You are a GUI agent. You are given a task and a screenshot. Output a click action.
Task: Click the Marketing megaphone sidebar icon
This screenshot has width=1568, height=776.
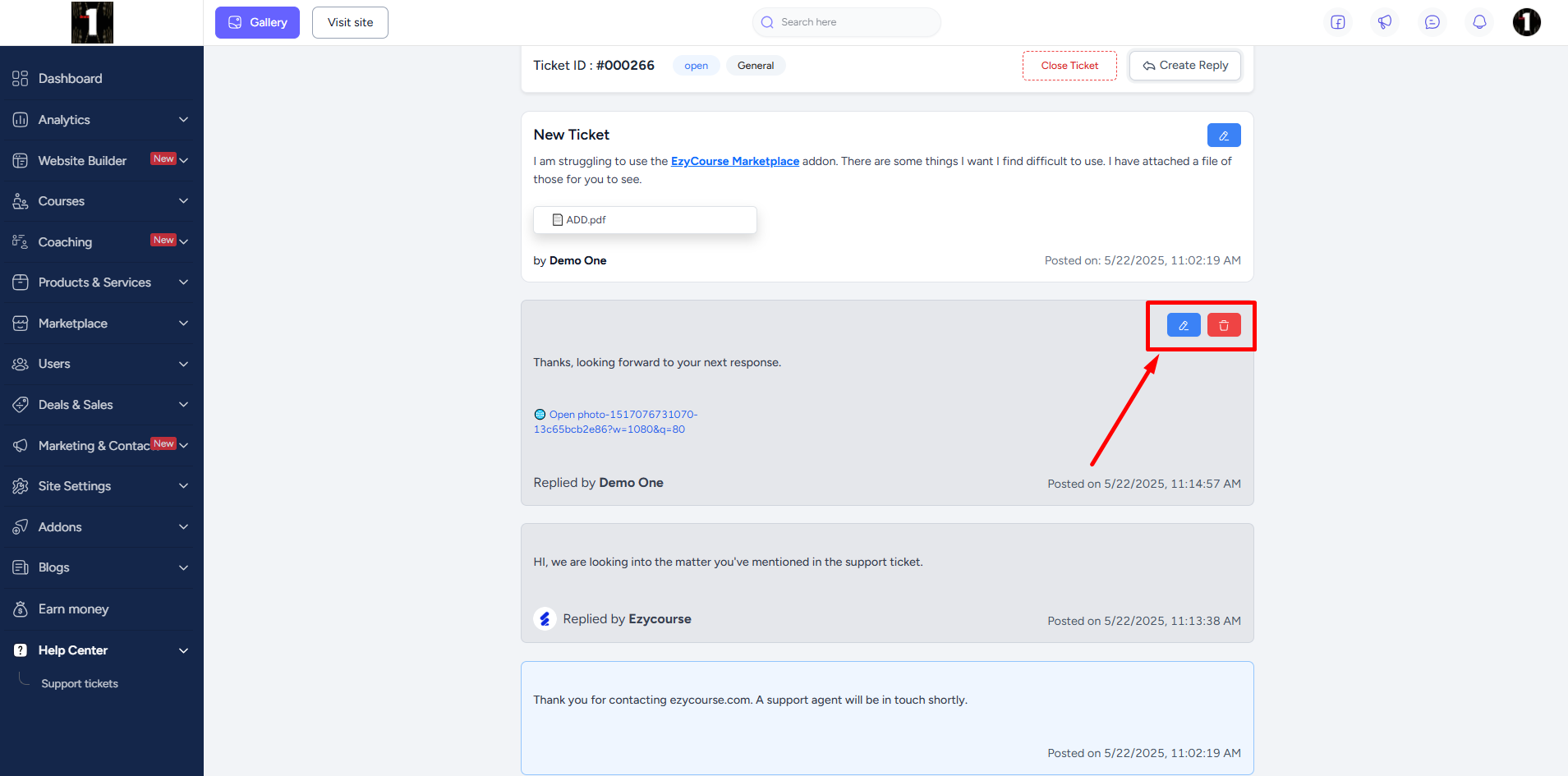(21, 446)
